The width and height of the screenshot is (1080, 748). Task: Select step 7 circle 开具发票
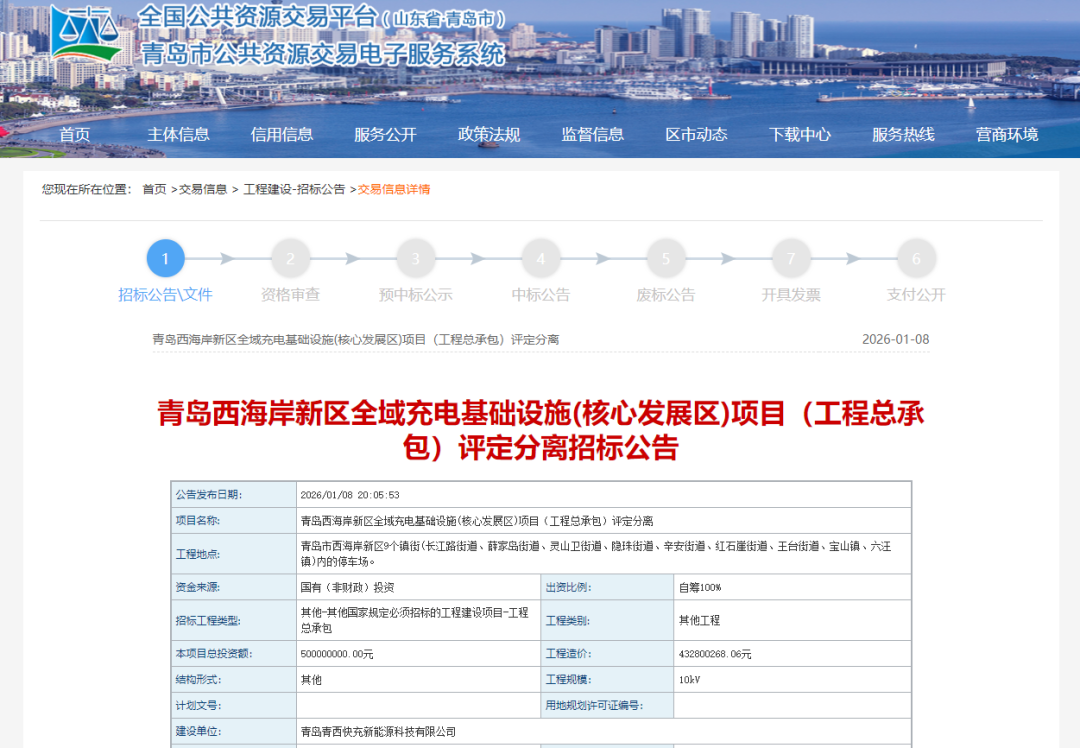click(x=791, y=258)
